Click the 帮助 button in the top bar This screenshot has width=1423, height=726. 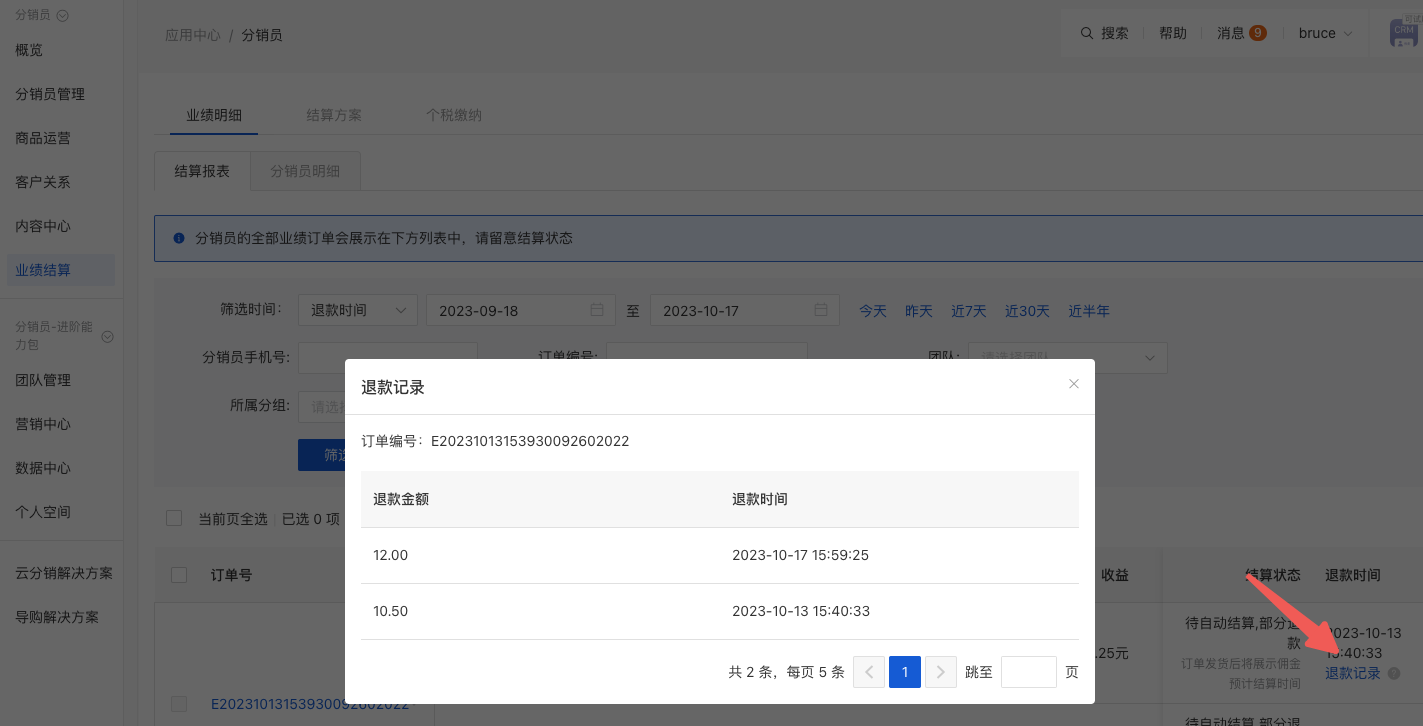pyautogui.click(x=1173, y=33)
